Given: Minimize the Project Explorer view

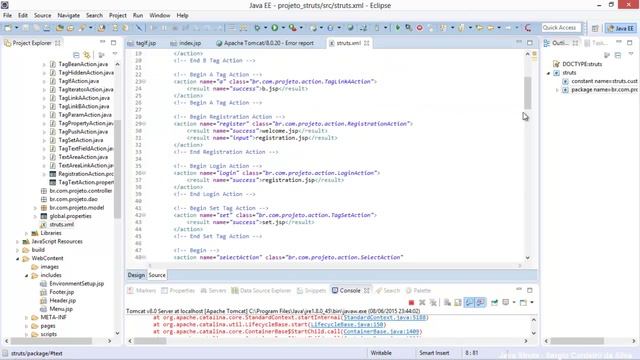Looking at the screenshot, I should (102, 42).
